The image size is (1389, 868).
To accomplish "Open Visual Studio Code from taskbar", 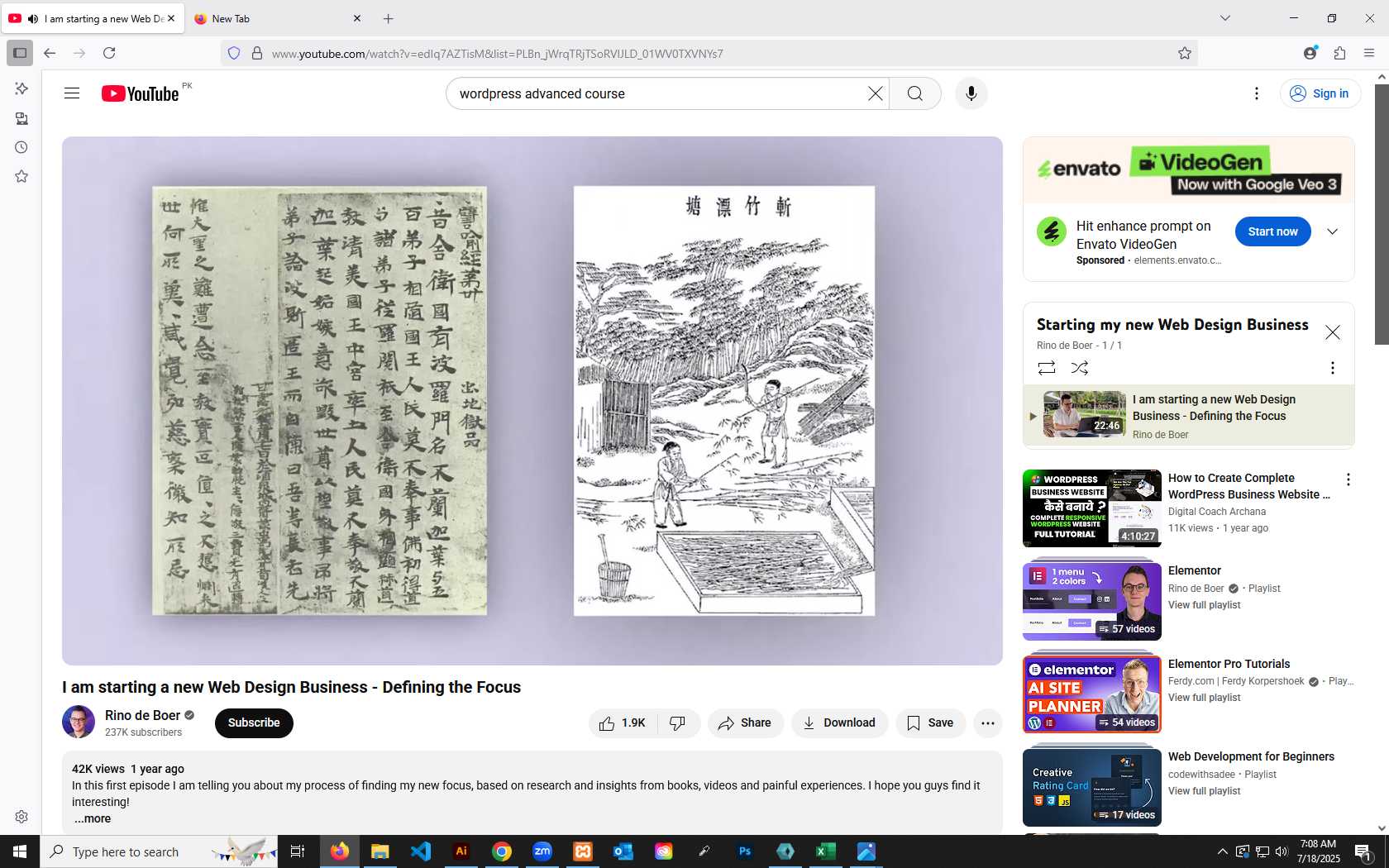I will pyautogui.click(x=421, y=851).
